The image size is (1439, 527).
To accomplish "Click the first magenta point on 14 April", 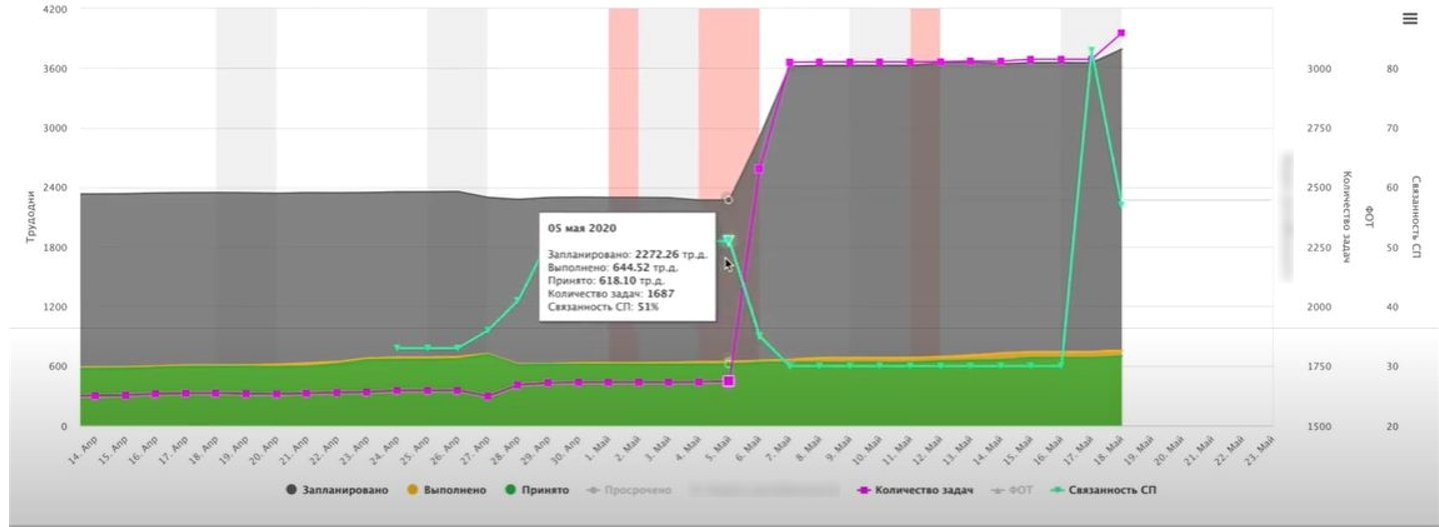I will 95,396.
